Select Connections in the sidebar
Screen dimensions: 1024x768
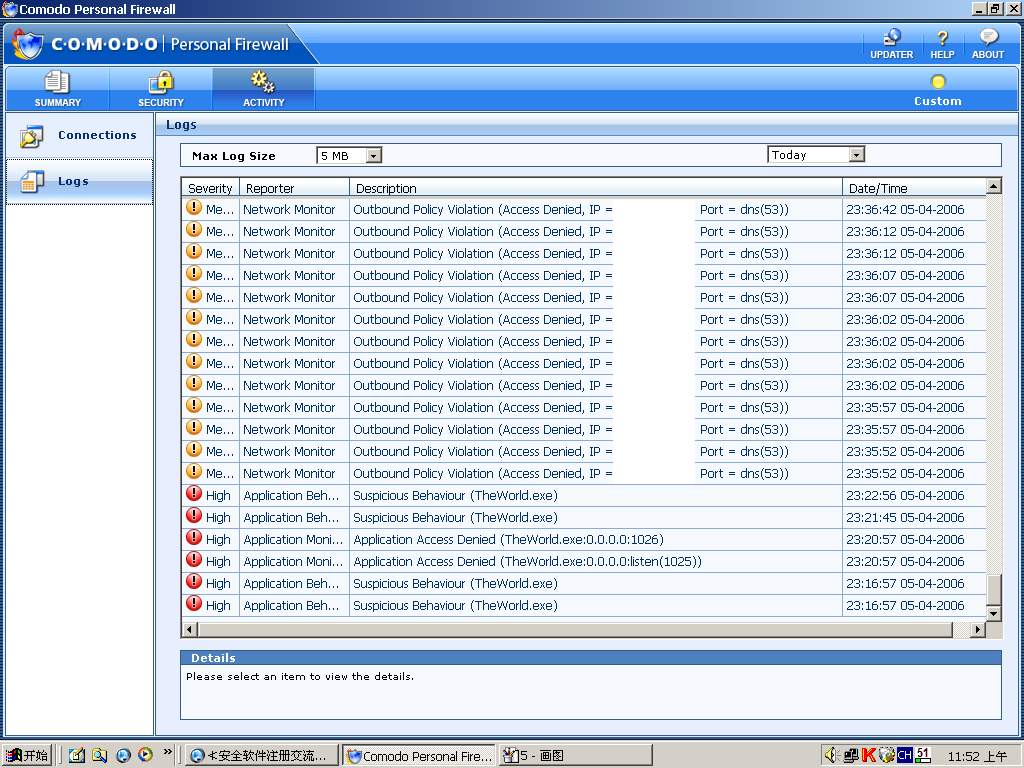(x=80, y=135)
